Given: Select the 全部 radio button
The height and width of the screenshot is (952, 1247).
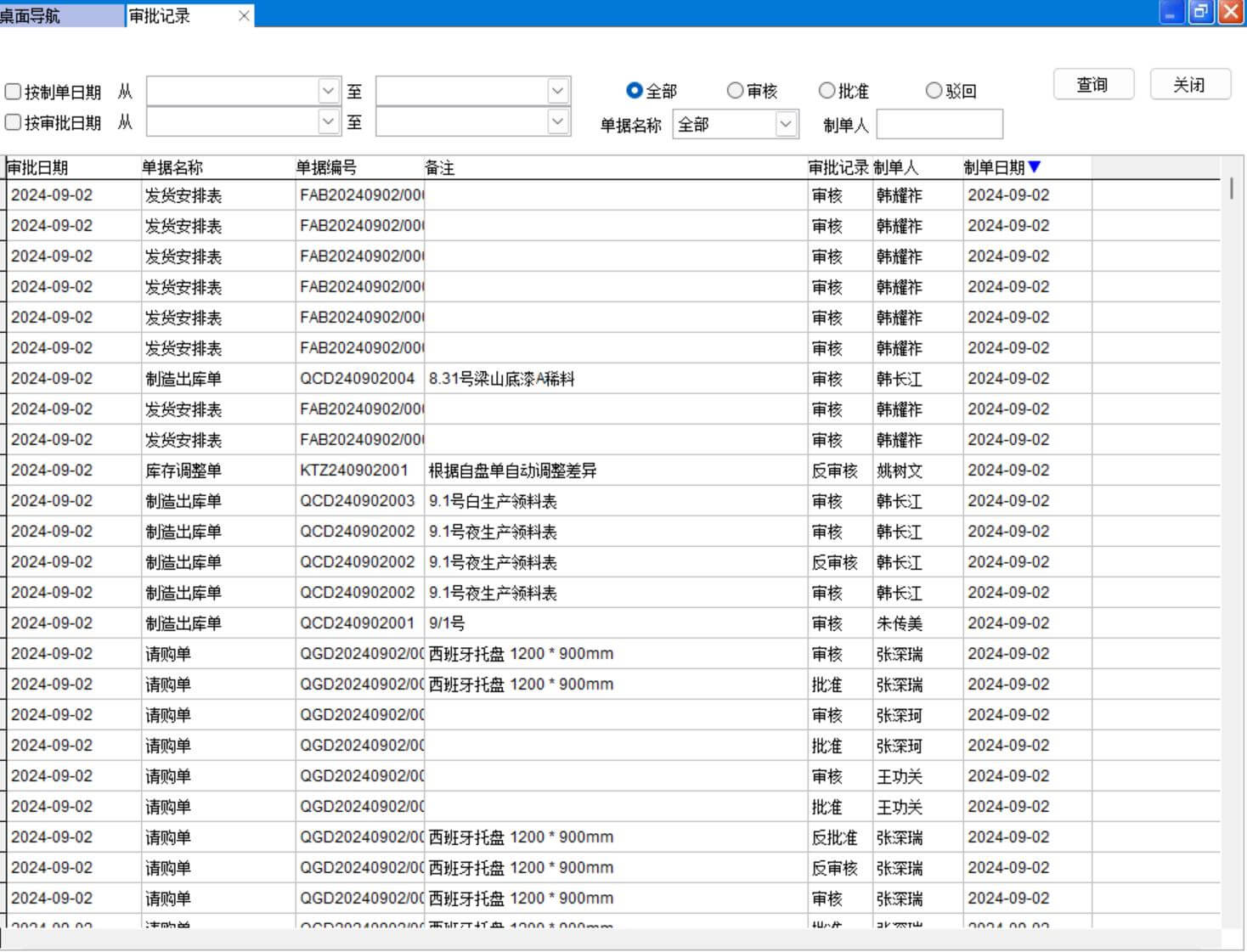Looking at the screenshot, I should point(634,91).
